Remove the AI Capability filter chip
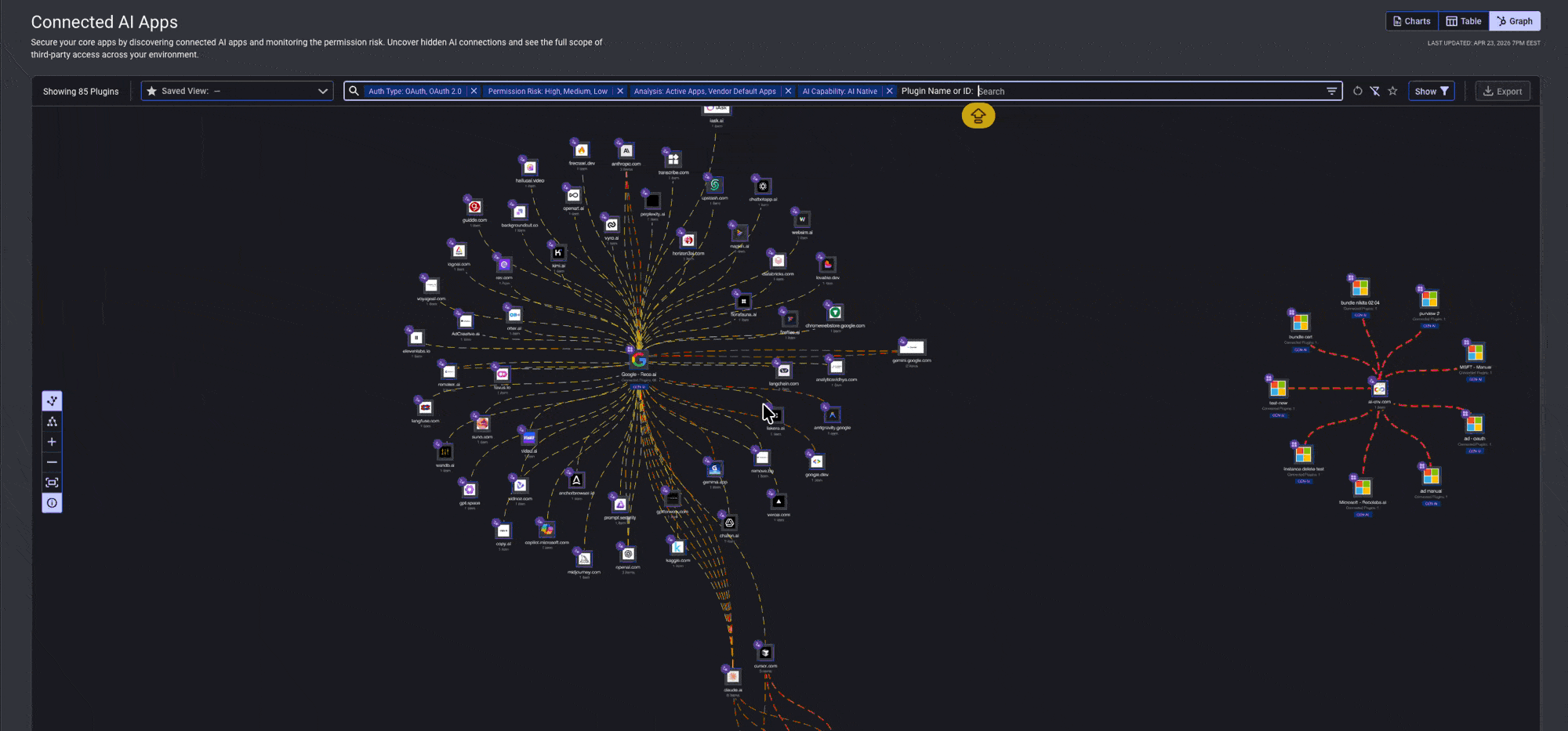The image size is (1568, 731). point(889,91)
